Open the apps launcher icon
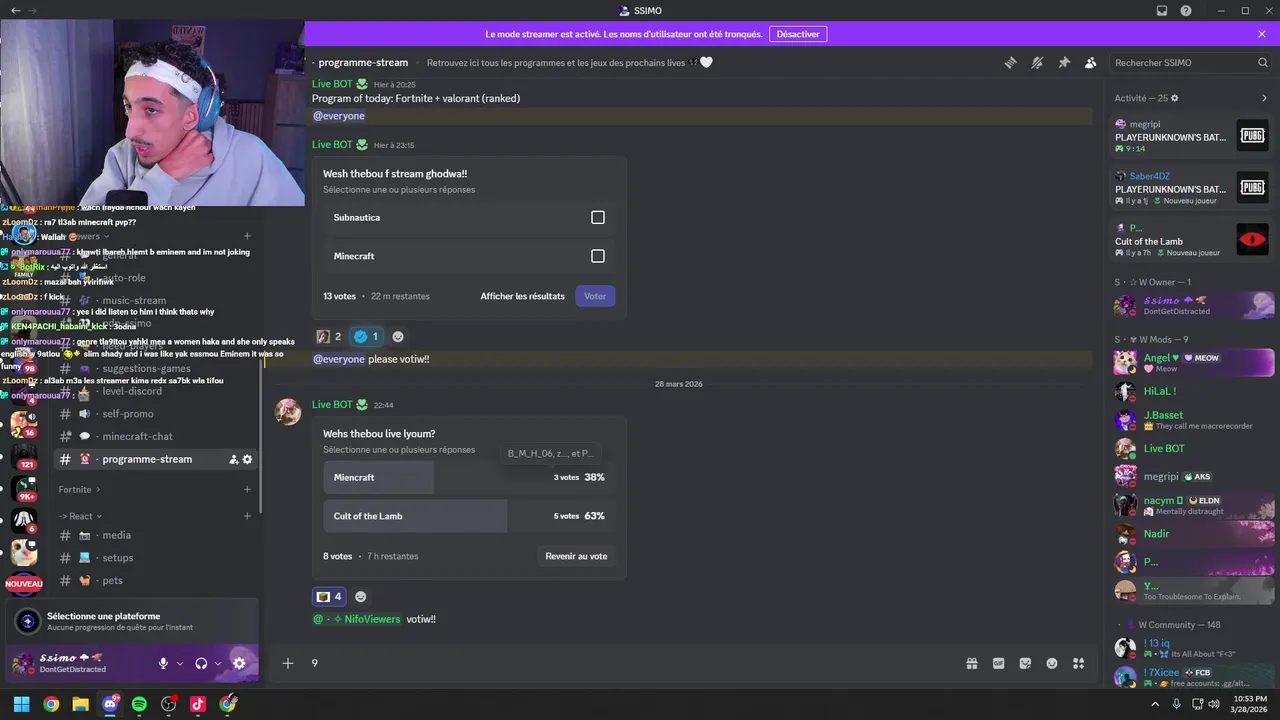1280x720 pixels. 1079,663
